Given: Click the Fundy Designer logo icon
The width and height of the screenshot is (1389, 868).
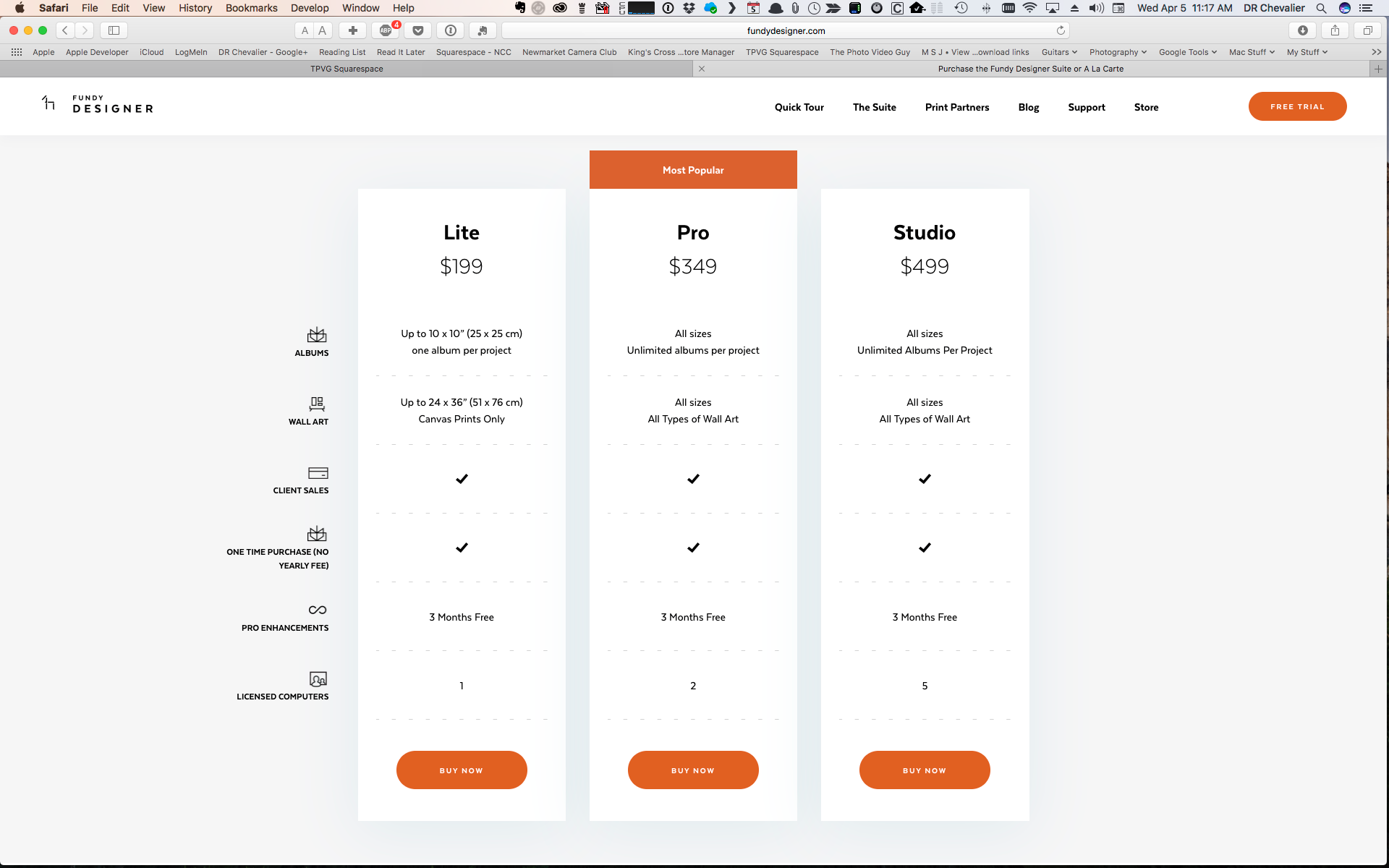Looking at the screenshot, I should pos(48,103).
